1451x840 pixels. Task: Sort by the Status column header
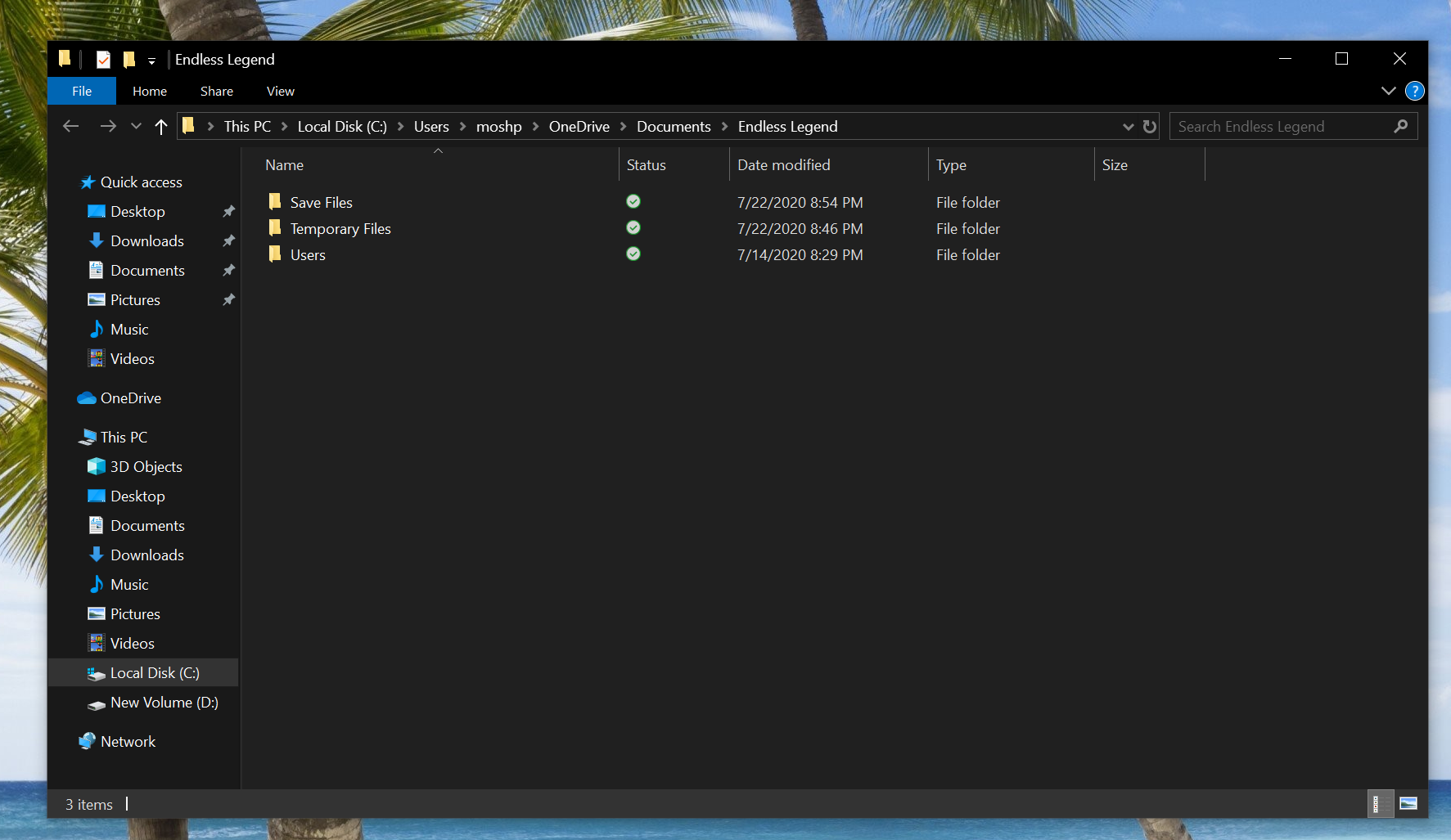(674, 164)
